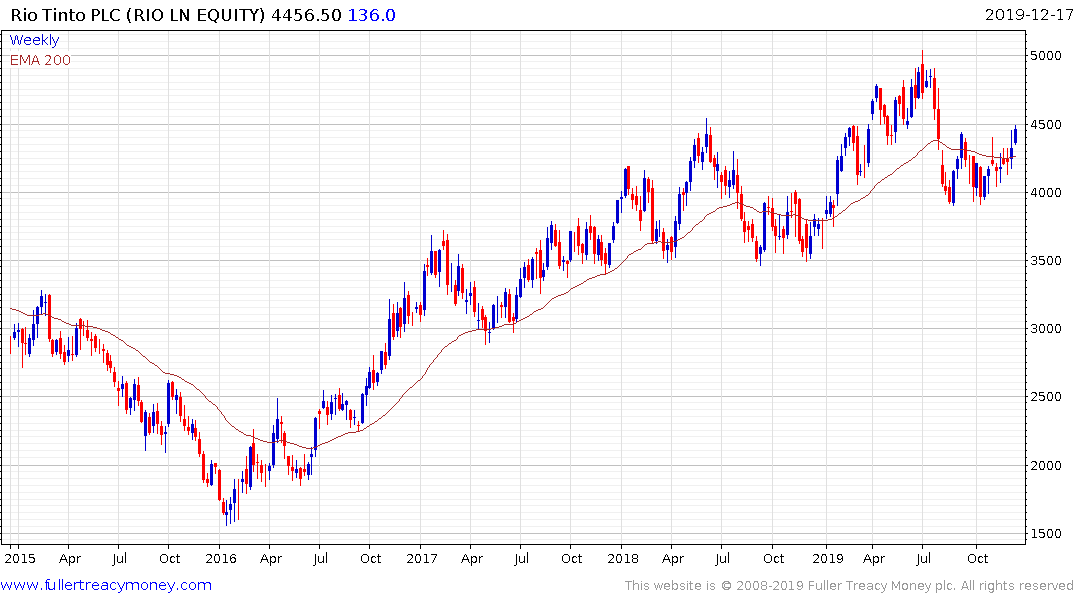Click the 2015 label on the time axis
The width and height of the screenshot is (1075, 600).
(18, 557)
